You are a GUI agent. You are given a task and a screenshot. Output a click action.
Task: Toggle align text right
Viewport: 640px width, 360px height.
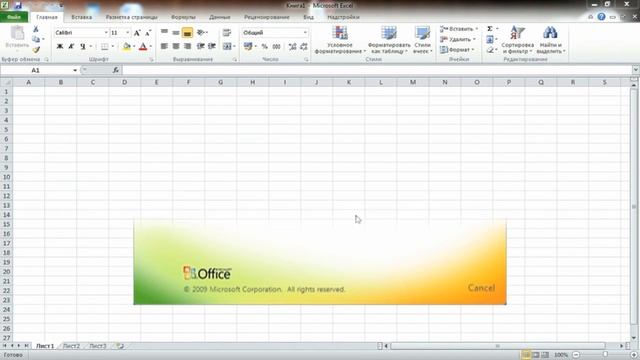[187, 47]
